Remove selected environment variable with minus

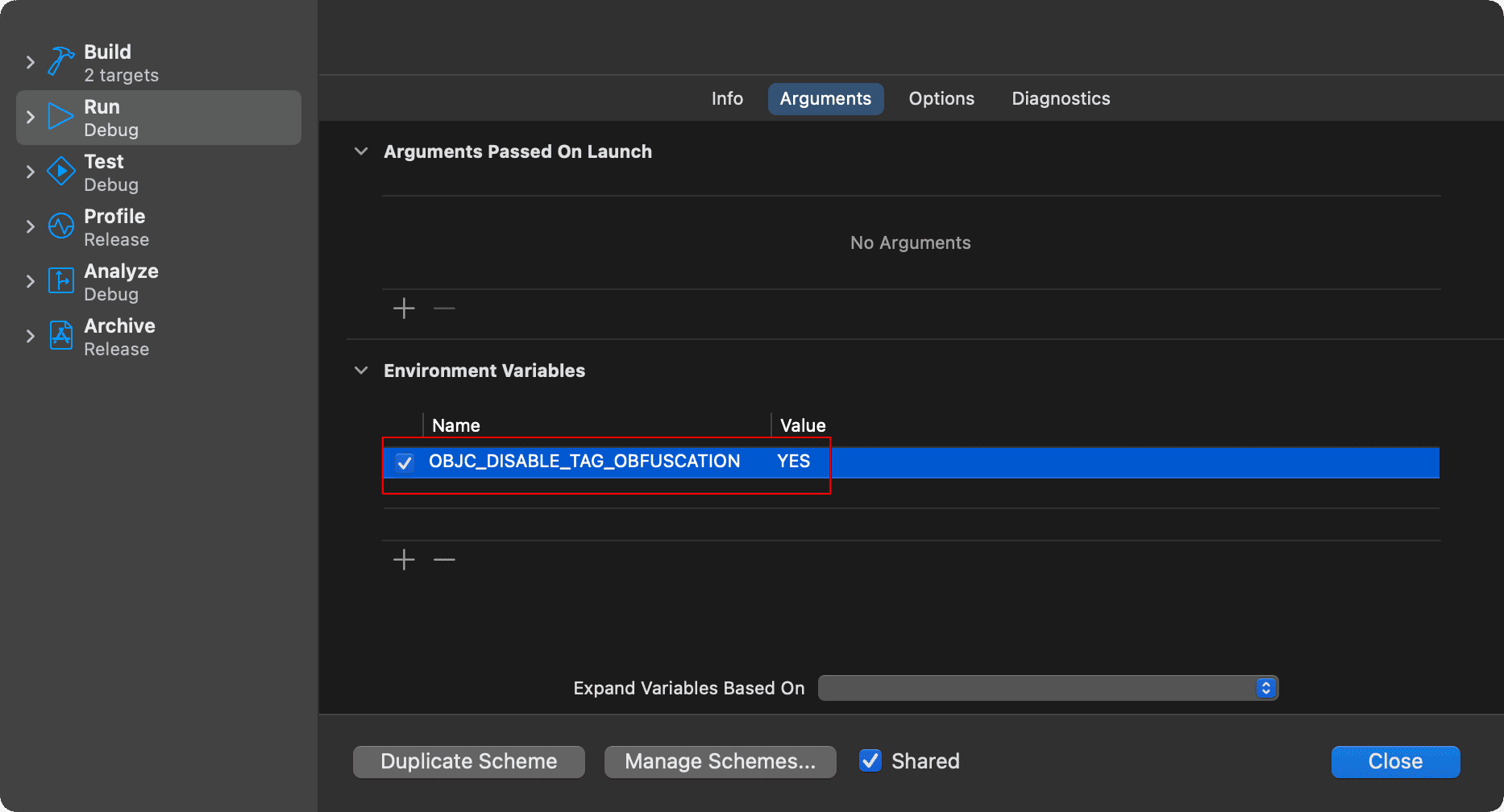tap(444, 559)
